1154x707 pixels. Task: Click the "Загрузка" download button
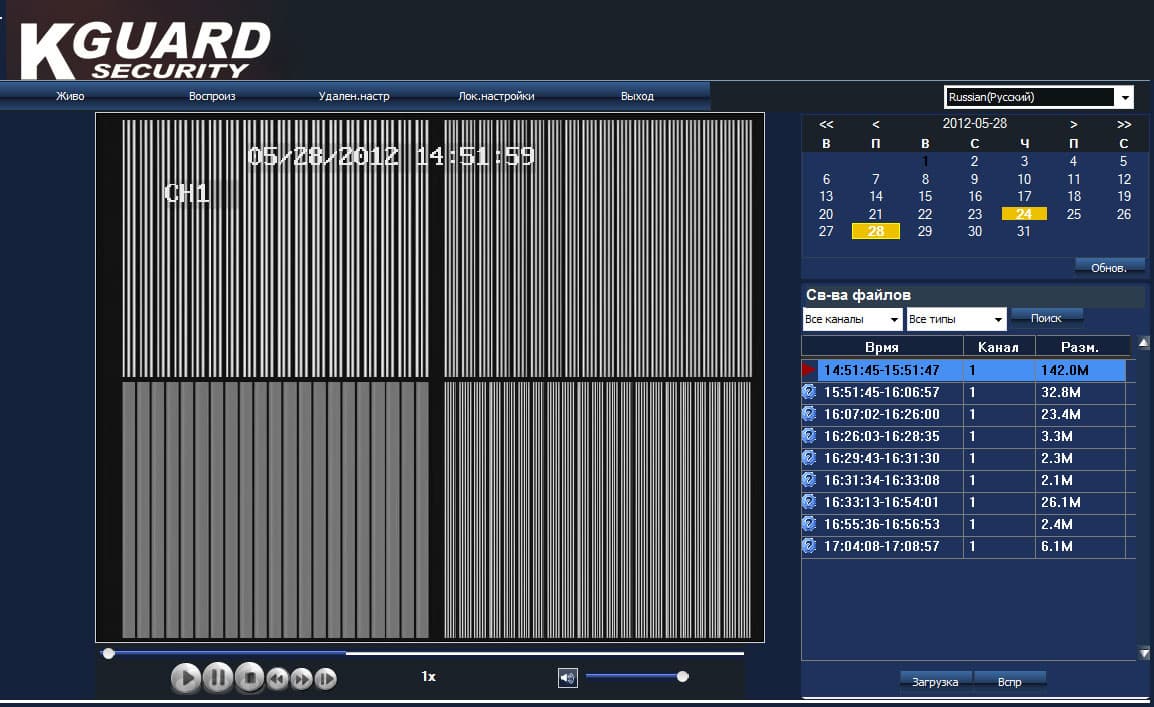pos(935,682)
